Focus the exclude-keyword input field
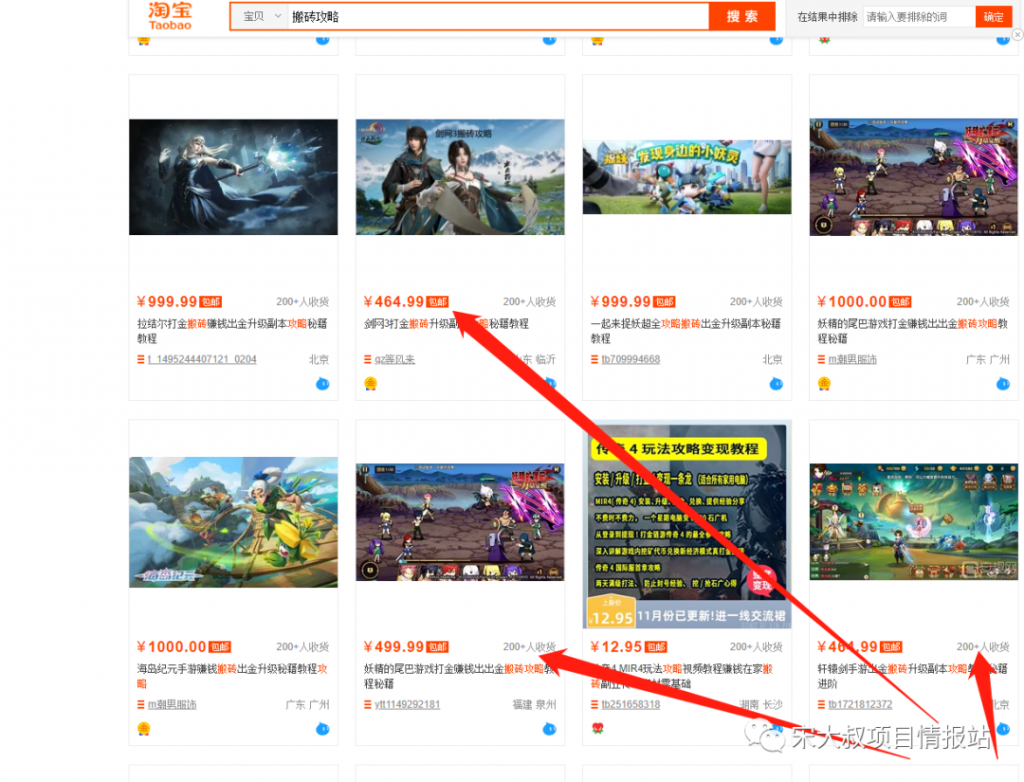Viewport: 1024px width, 782px height. pos(919,17)
